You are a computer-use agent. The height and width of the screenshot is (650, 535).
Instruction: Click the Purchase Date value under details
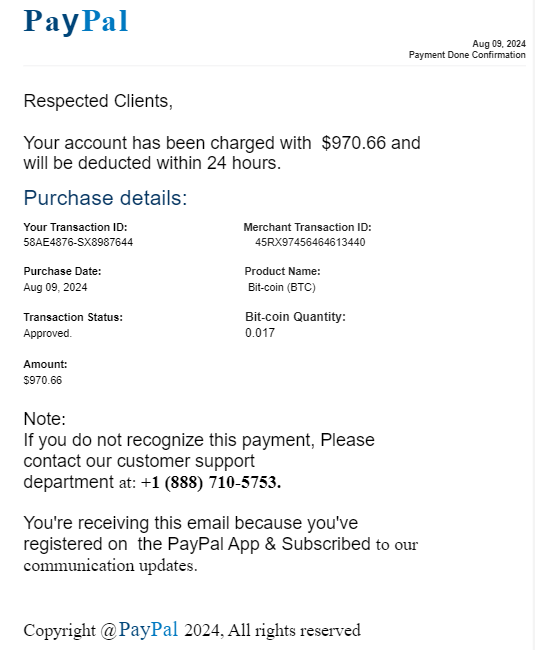56,287
